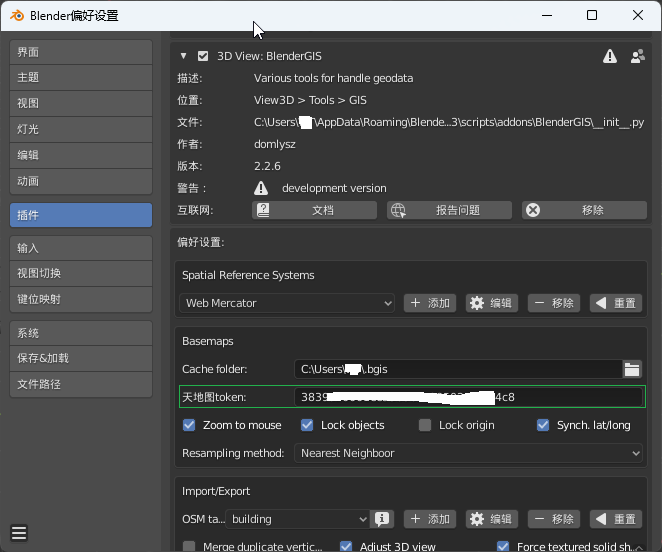The image size is (662, 552).
Task: Open the 动画 animation tab
Action: tap(81, 182)
